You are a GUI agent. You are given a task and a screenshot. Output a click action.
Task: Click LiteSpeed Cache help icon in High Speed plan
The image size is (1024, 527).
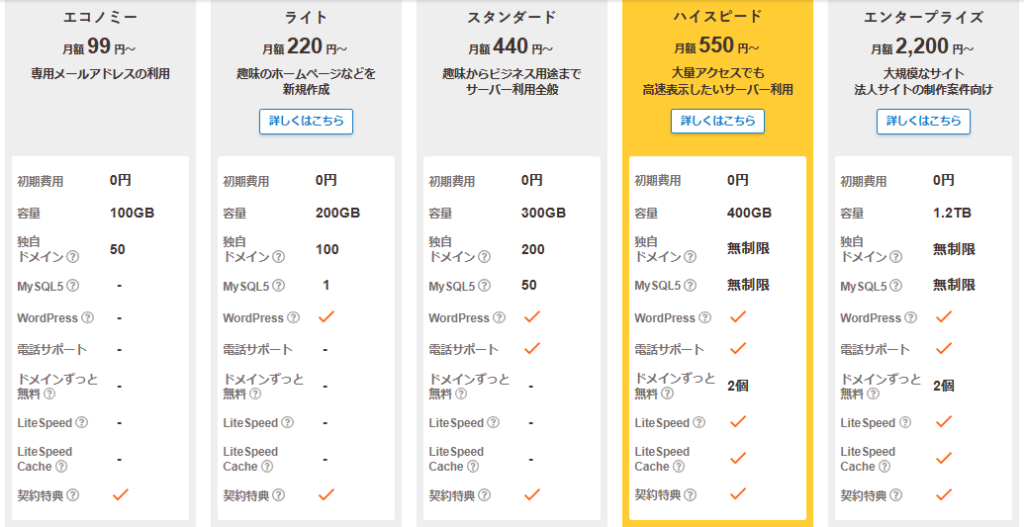679,467
